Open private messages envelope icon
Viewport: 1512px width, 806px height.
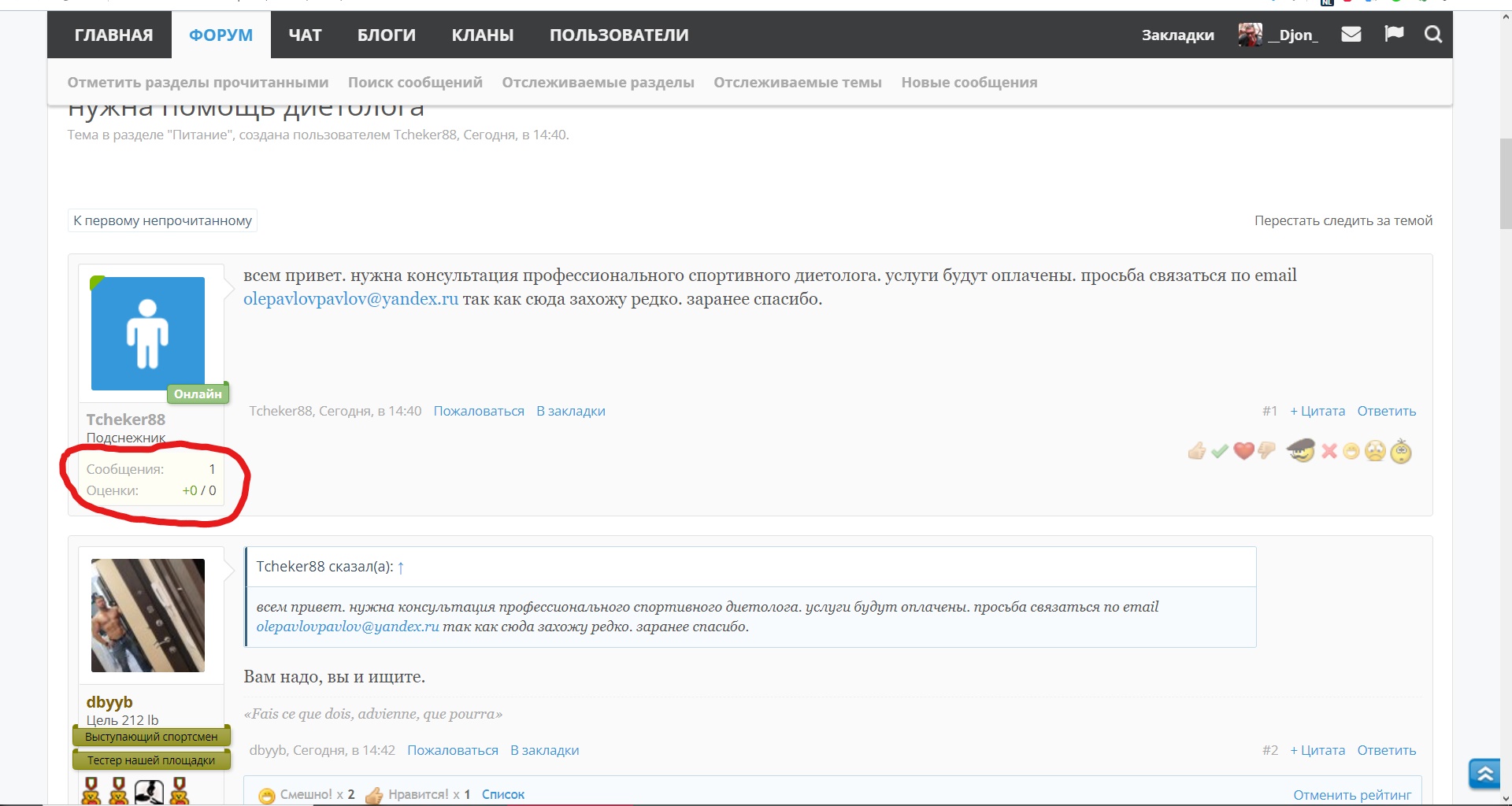coord(1351,34)
